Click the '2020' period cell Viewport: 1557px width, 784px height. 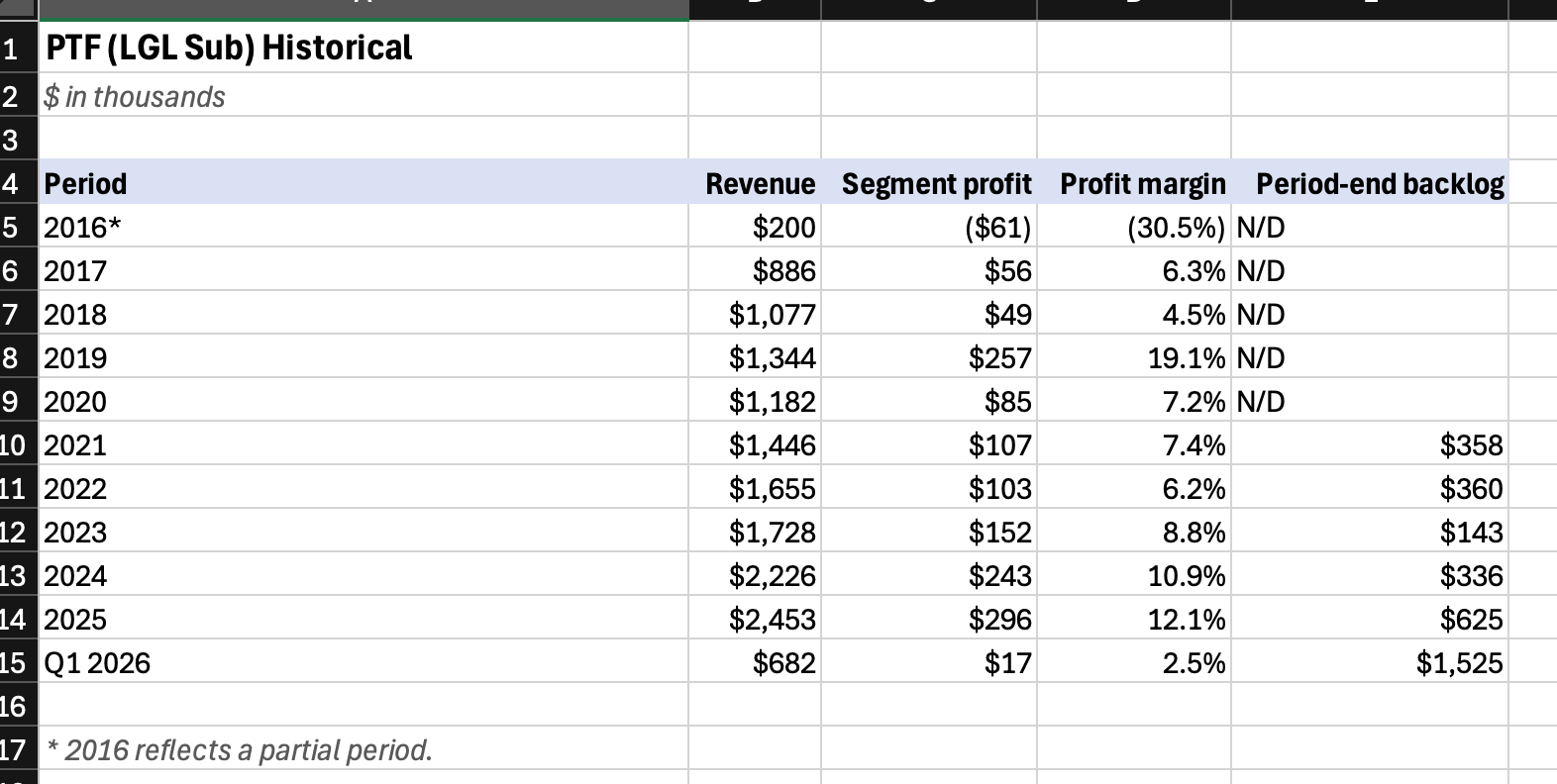coord(363,401)
